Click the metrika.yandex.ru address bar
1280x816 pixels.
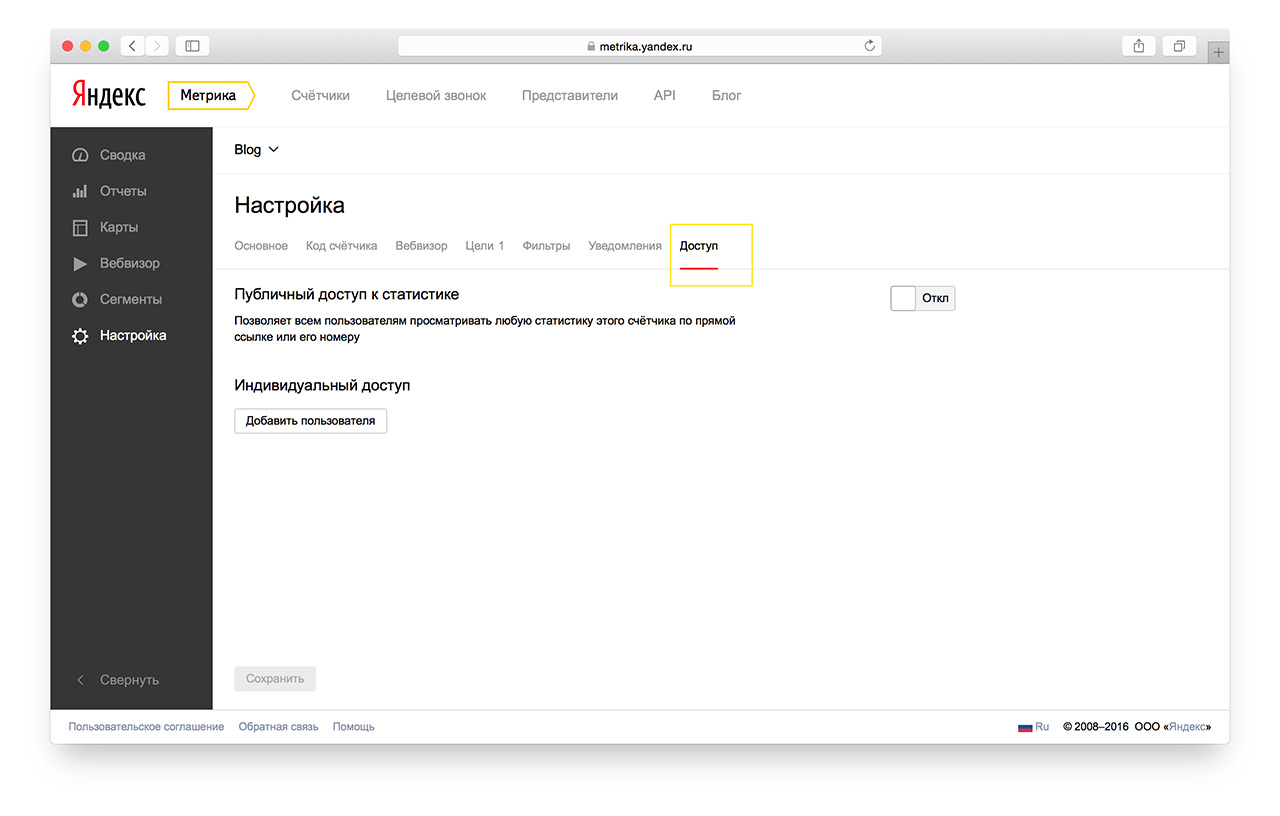tap(640, 46)
